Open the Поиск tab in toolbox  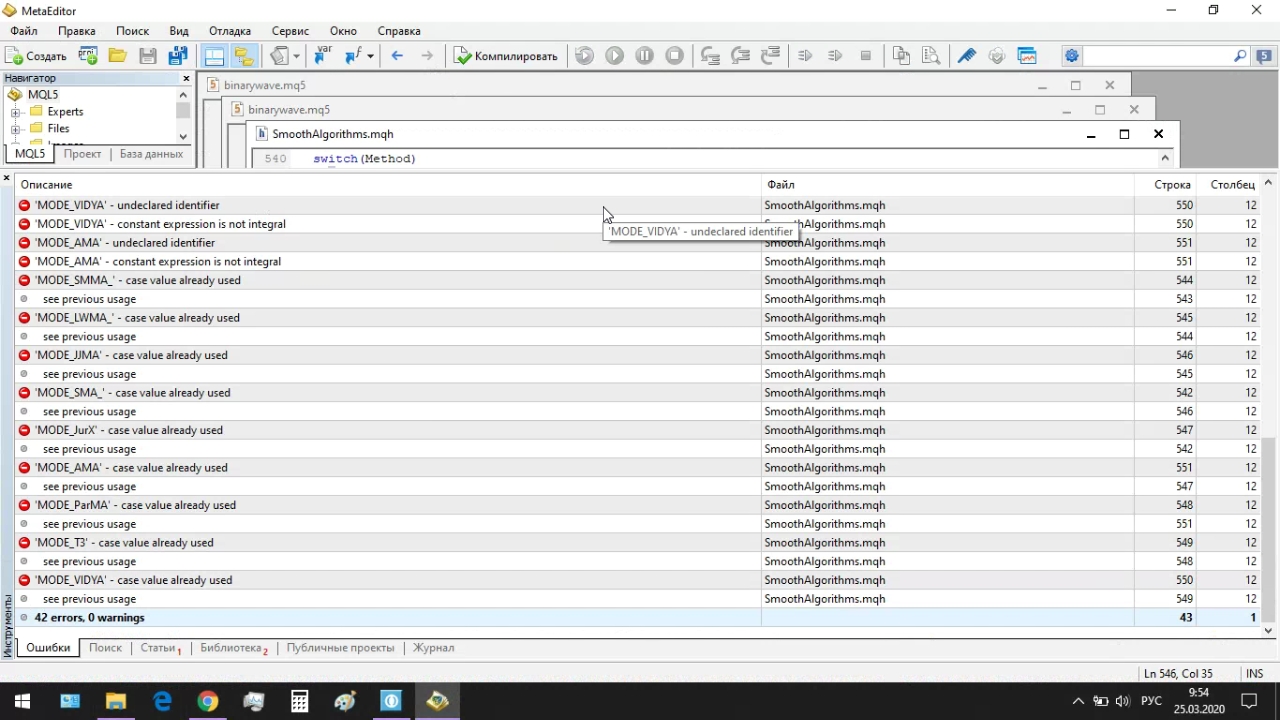coord(105,648)
